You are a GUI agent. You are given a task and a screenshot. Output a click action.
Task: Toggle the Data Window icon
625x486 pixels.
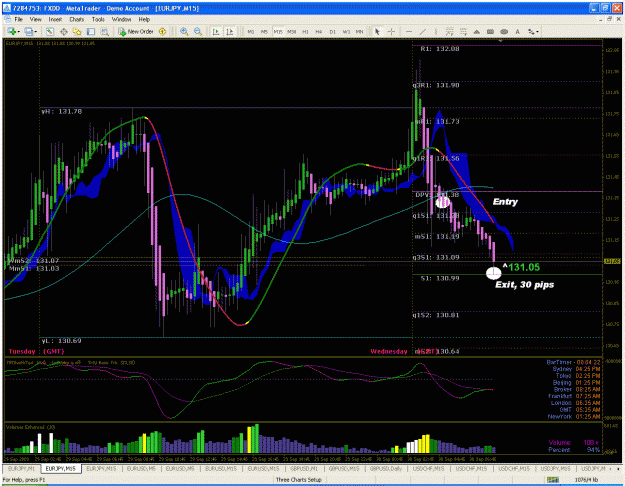click(x=63, y=31)
